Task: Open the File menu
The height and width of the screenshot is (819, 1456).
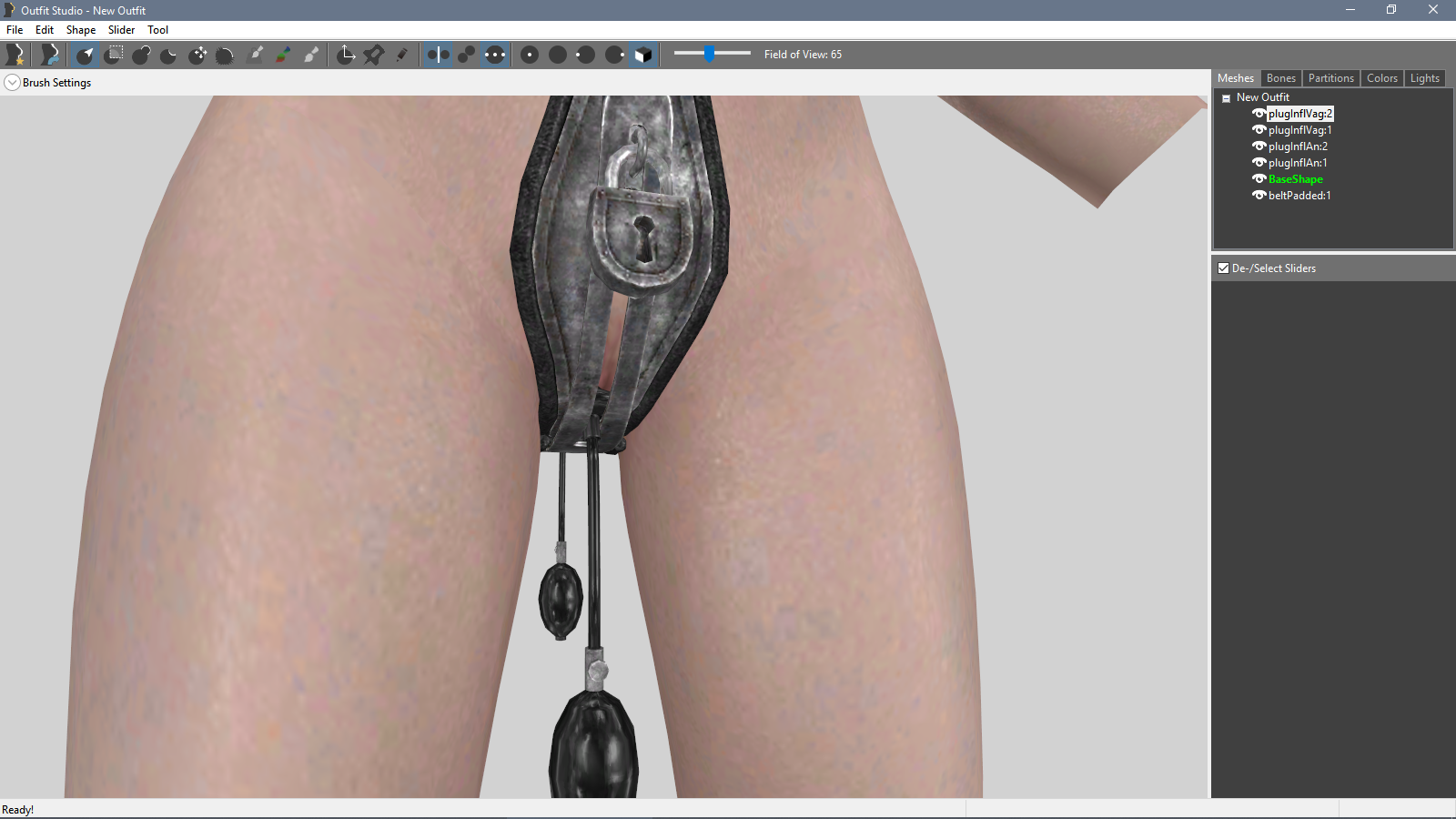Action: (15, 30)
